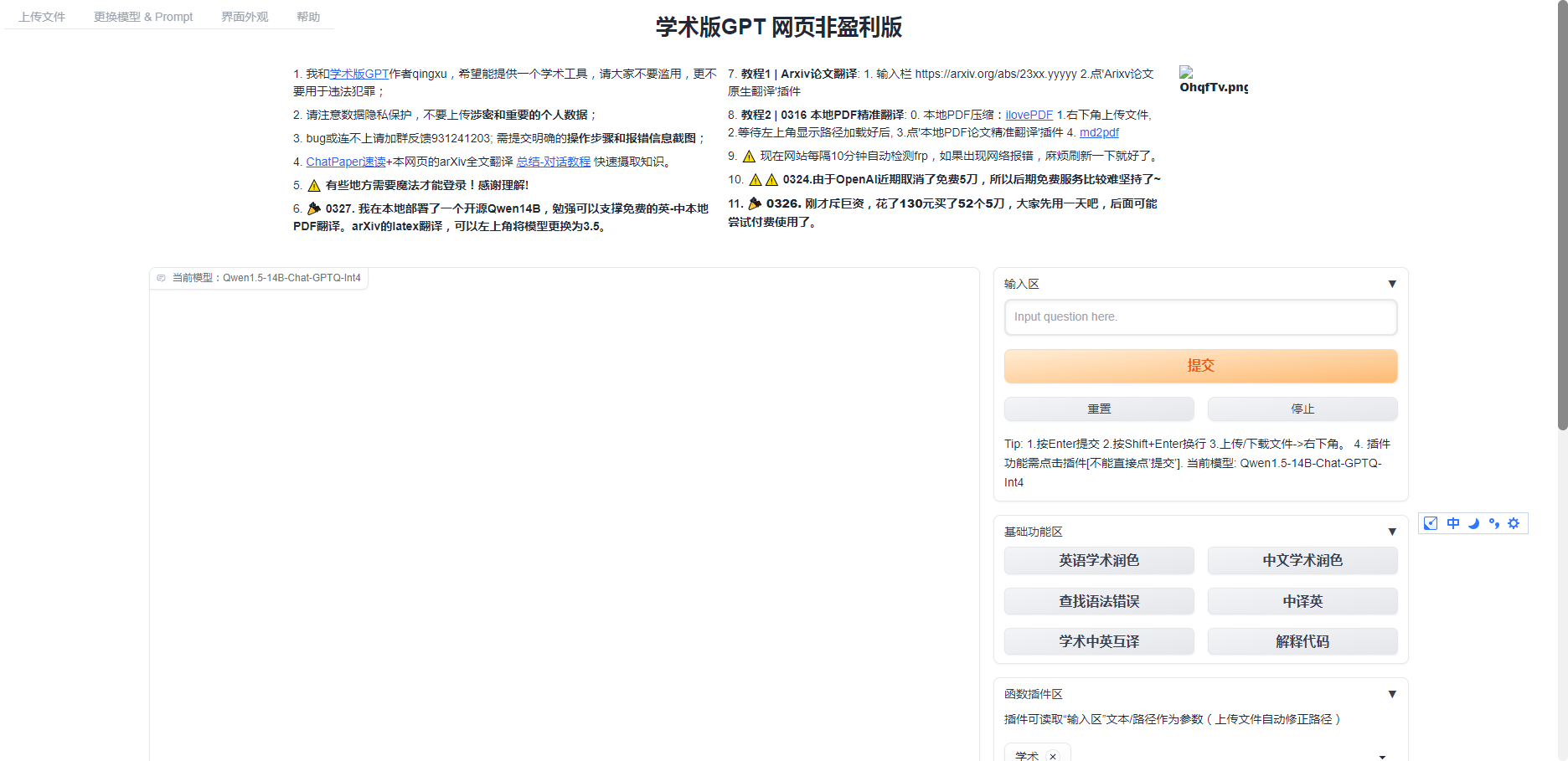
Task: Click the page vertical scrollbar thumb
Action: click(1562, 218)
